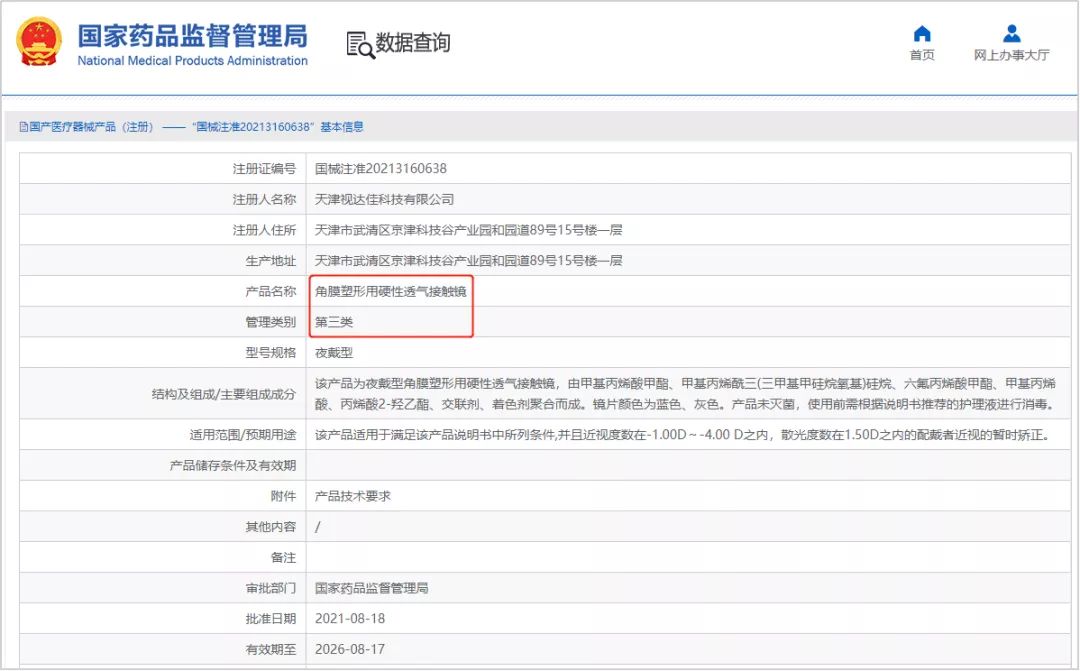Click the 网上办事大厅 person icon
The height and width of the screenshot is (671, 1080).
[x=1011, y=34]
